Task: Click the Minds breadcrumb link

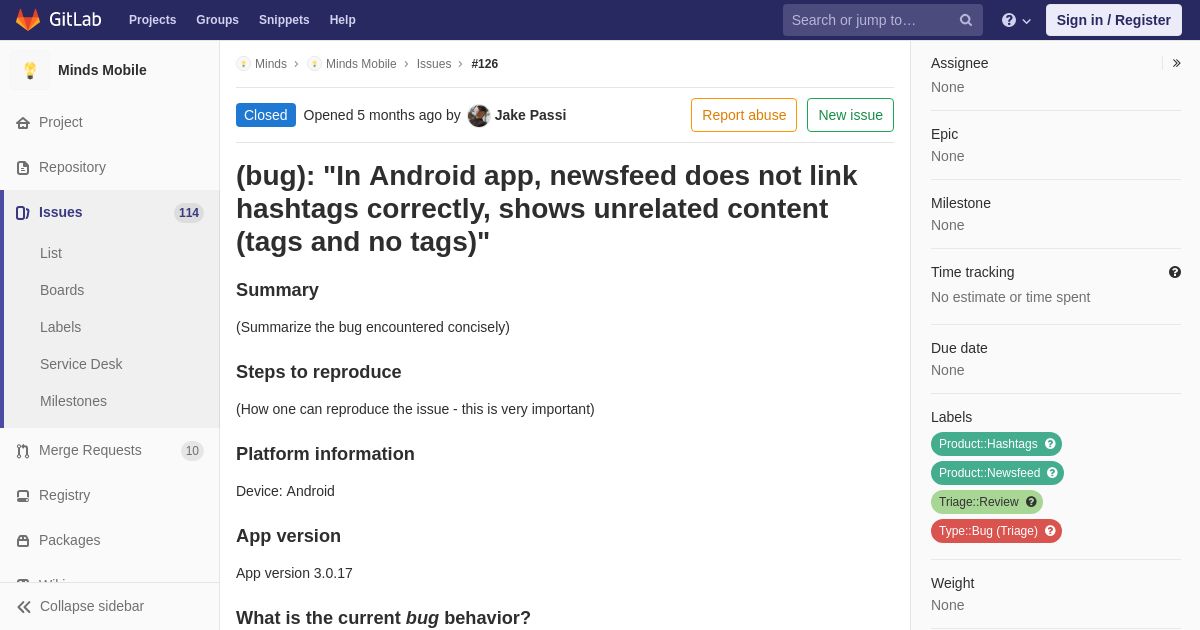Action: (271, 64)
